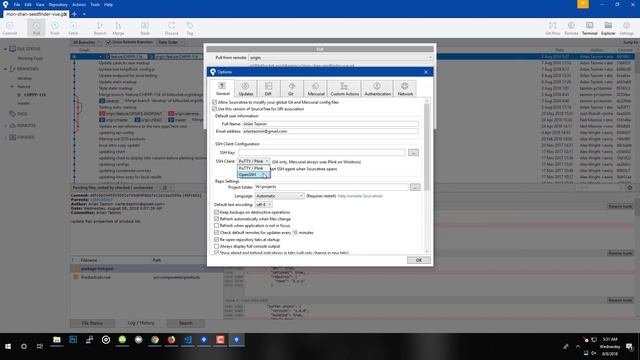The width and height of the screenshot is (640, 360).
Task: Open the Repository menu
Action: point(58,4)
